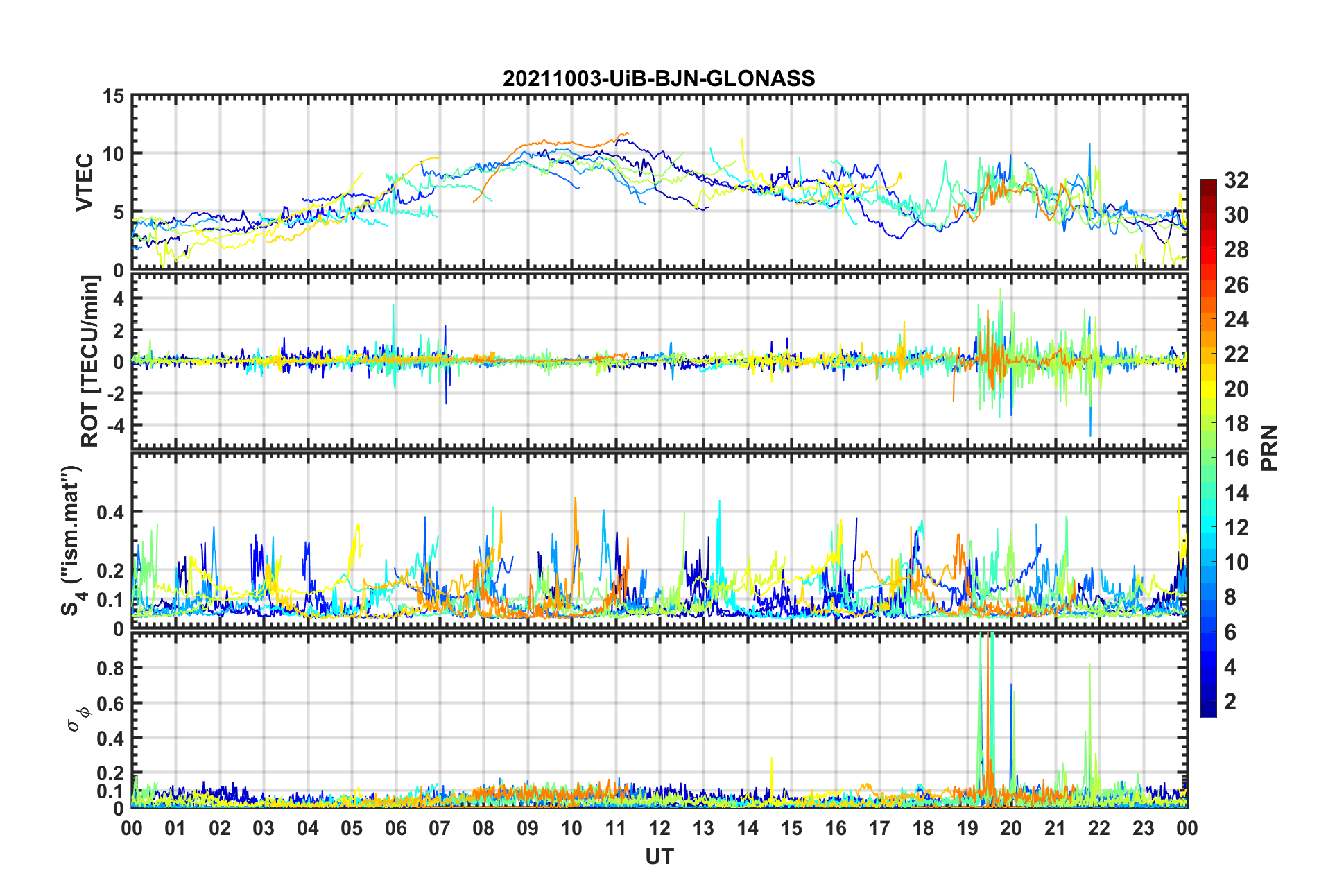Click x-axis tick label 19

pyautogui.click(x=967, y=829)
